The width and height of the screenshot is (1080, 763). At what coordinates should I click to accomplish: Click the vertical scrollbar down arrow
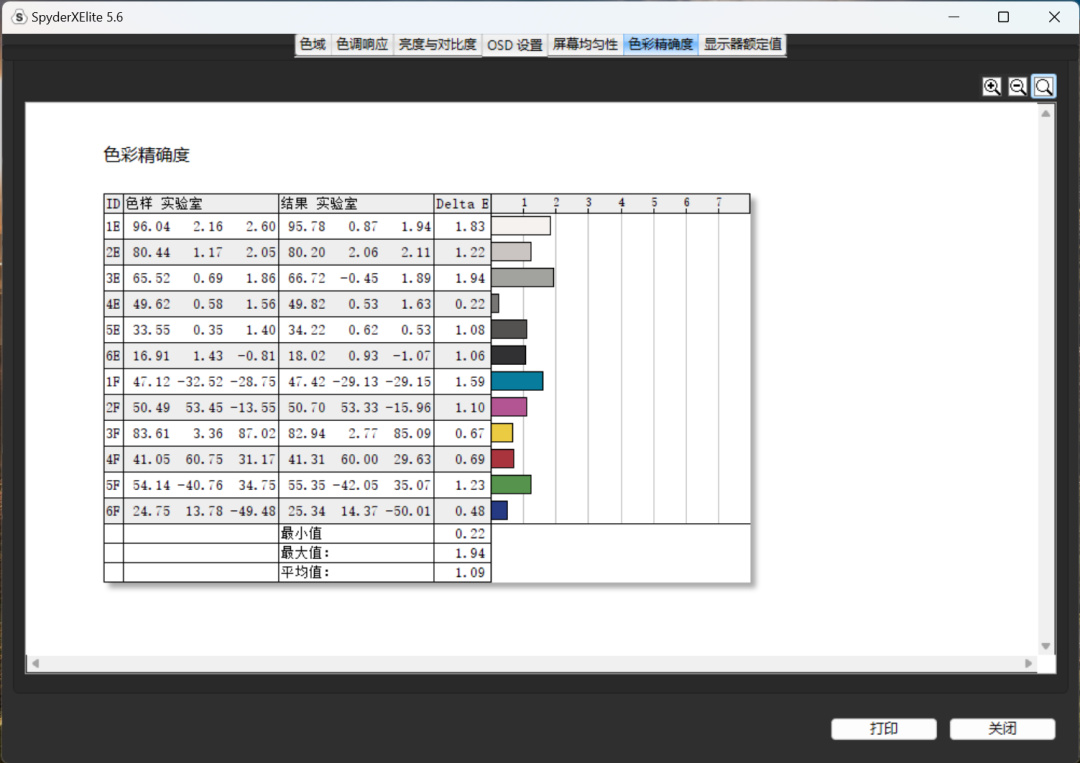1046,646
